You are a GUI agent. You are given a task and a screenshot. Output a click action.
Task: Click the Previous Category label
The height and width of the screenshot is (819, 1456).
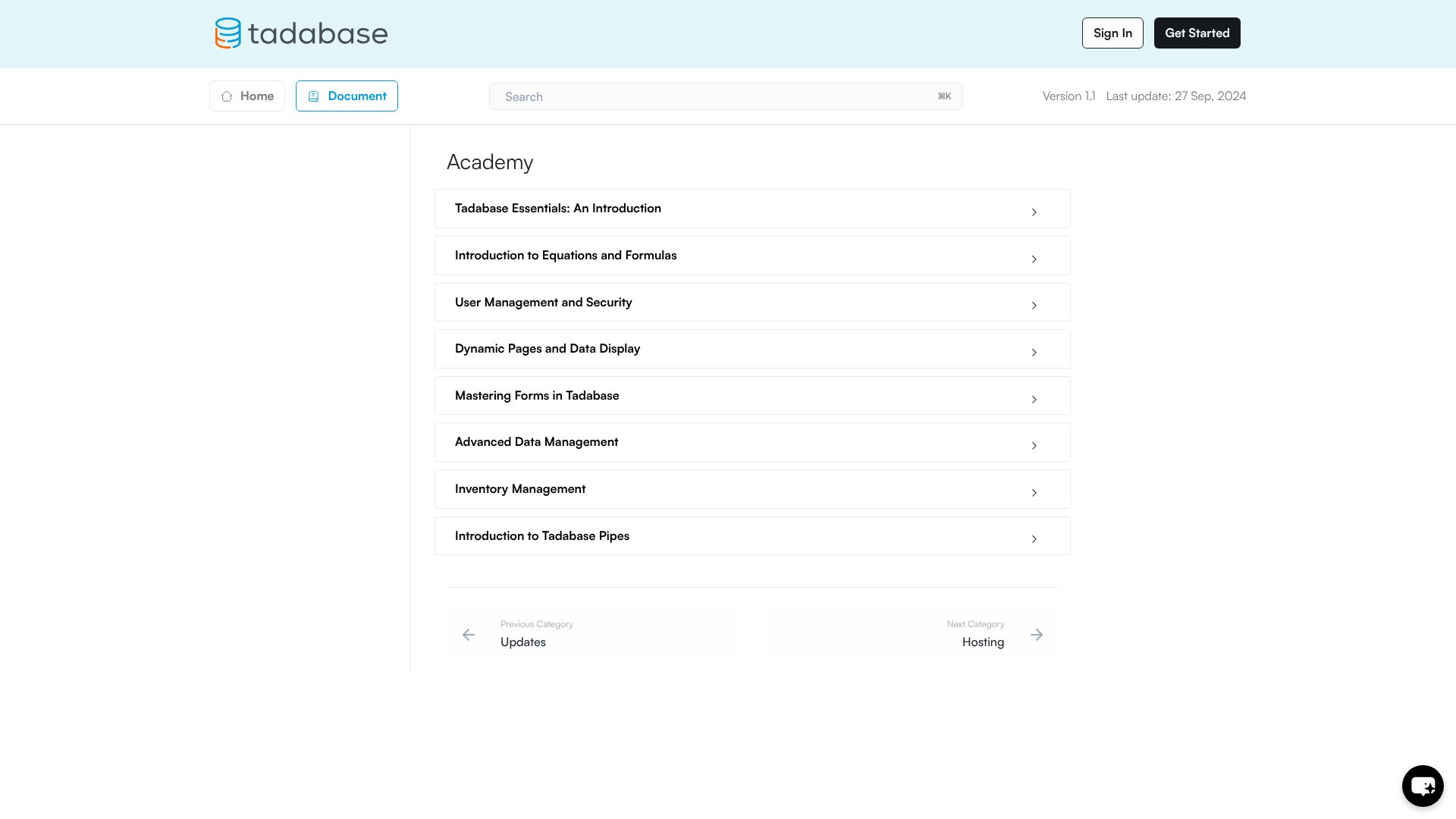point(537,624)
